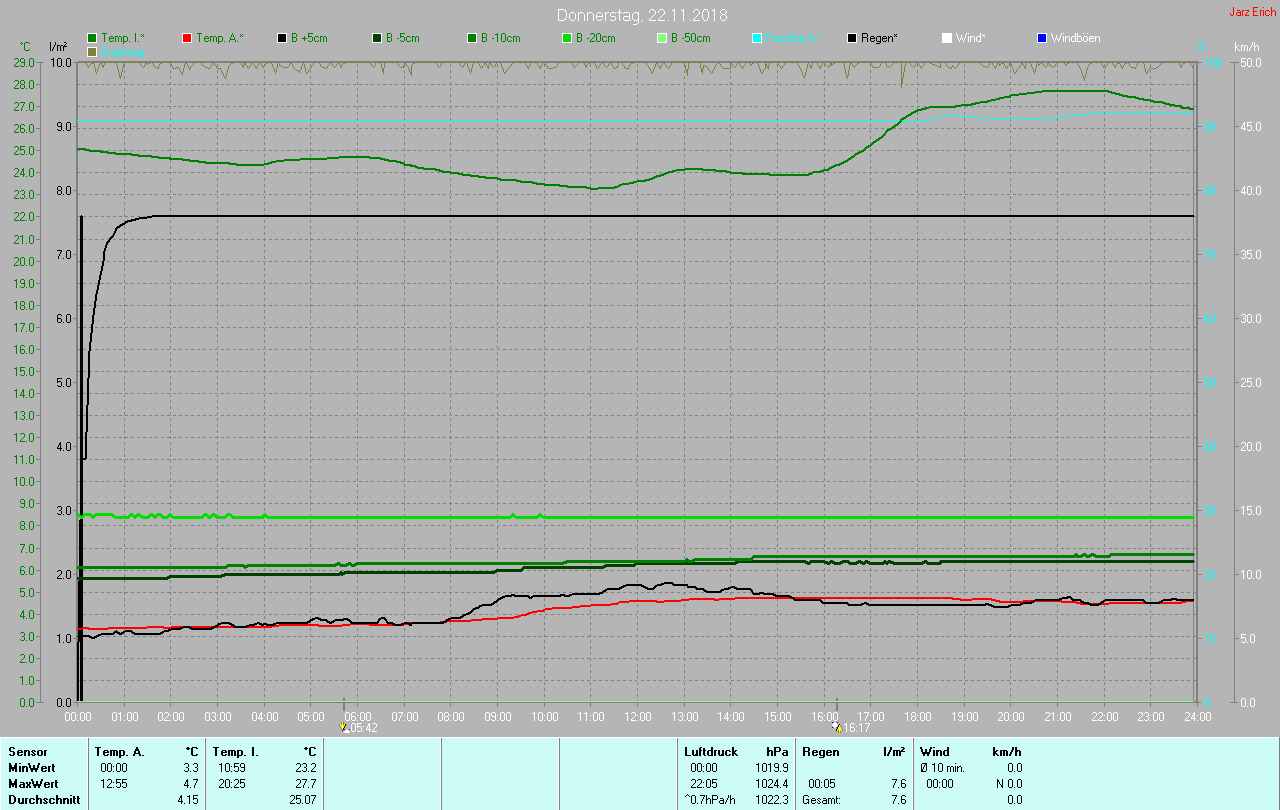Click the 'Wind*' legend label

click(970, 38)
